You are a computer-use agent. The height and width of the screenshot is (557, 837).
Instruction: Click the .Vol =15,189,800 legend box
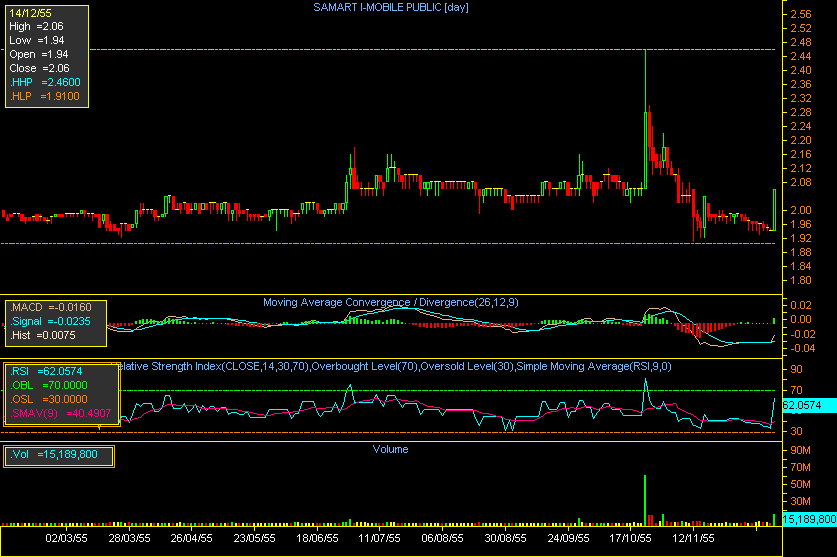tap(59, 456)
